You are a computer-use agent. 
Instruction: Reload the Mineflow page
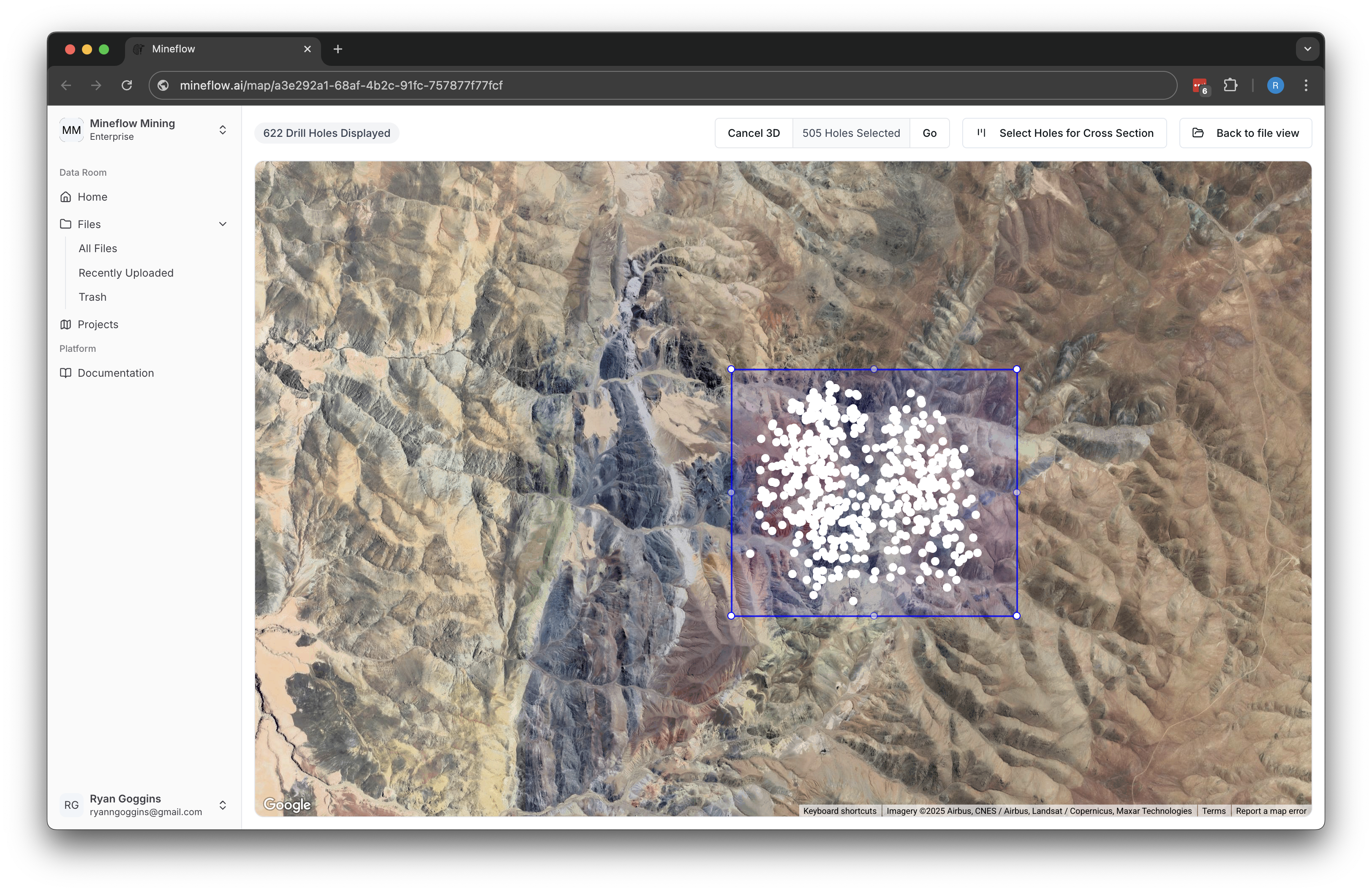tap(128, 85)
